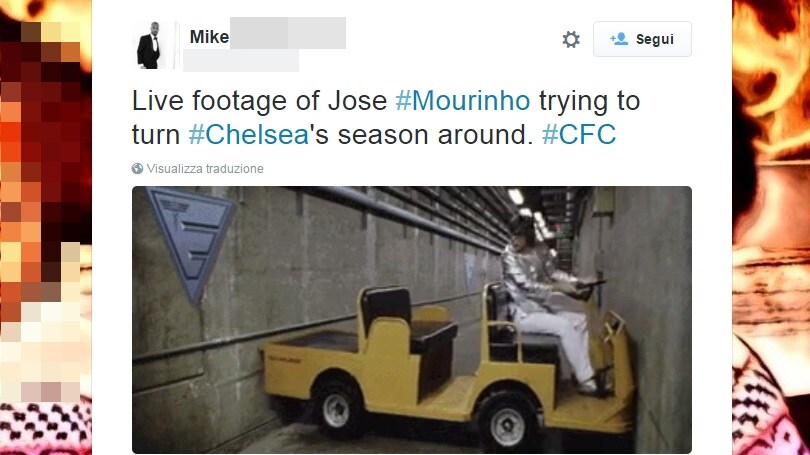810x455 pixels.
Task: Open the #CFC hashtag
Action: (579, 135)
